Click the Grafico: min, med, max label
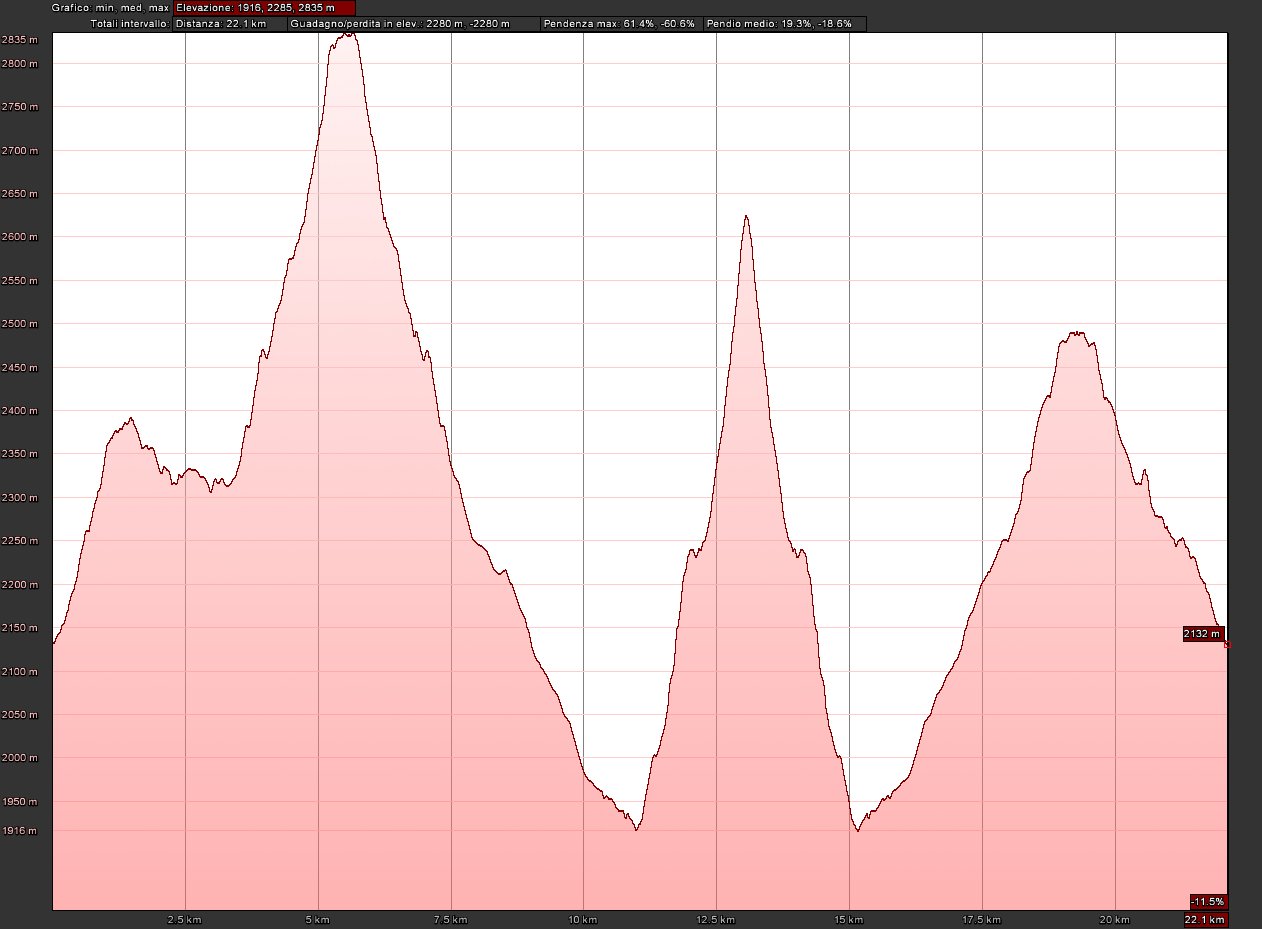Image resolution: width=1262 pixels, height=929 pixels. [110, 8]
